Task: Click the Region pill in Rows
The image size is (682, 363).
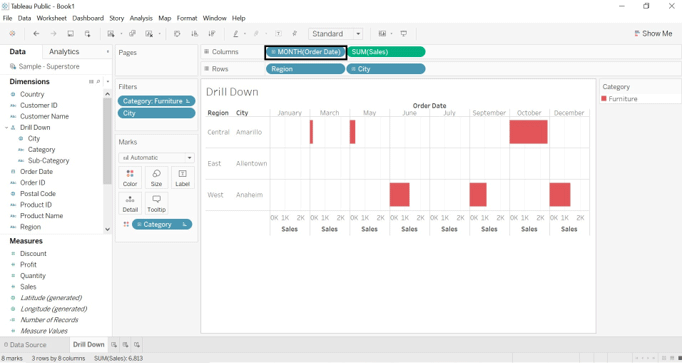Action: coord(305,69)
